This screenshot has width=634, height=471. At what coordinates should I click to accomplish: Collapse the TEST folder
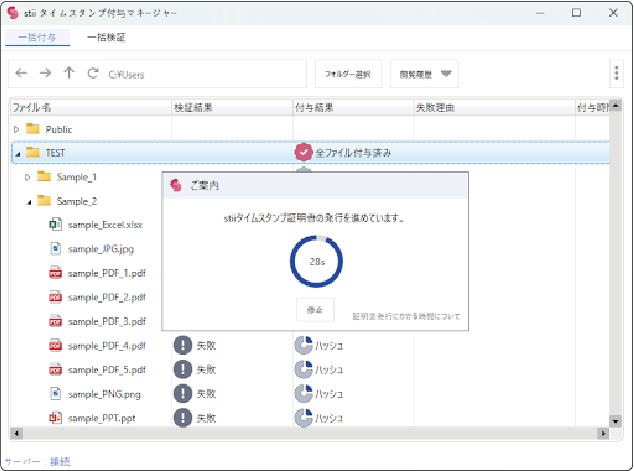click(x=17, y=153)
